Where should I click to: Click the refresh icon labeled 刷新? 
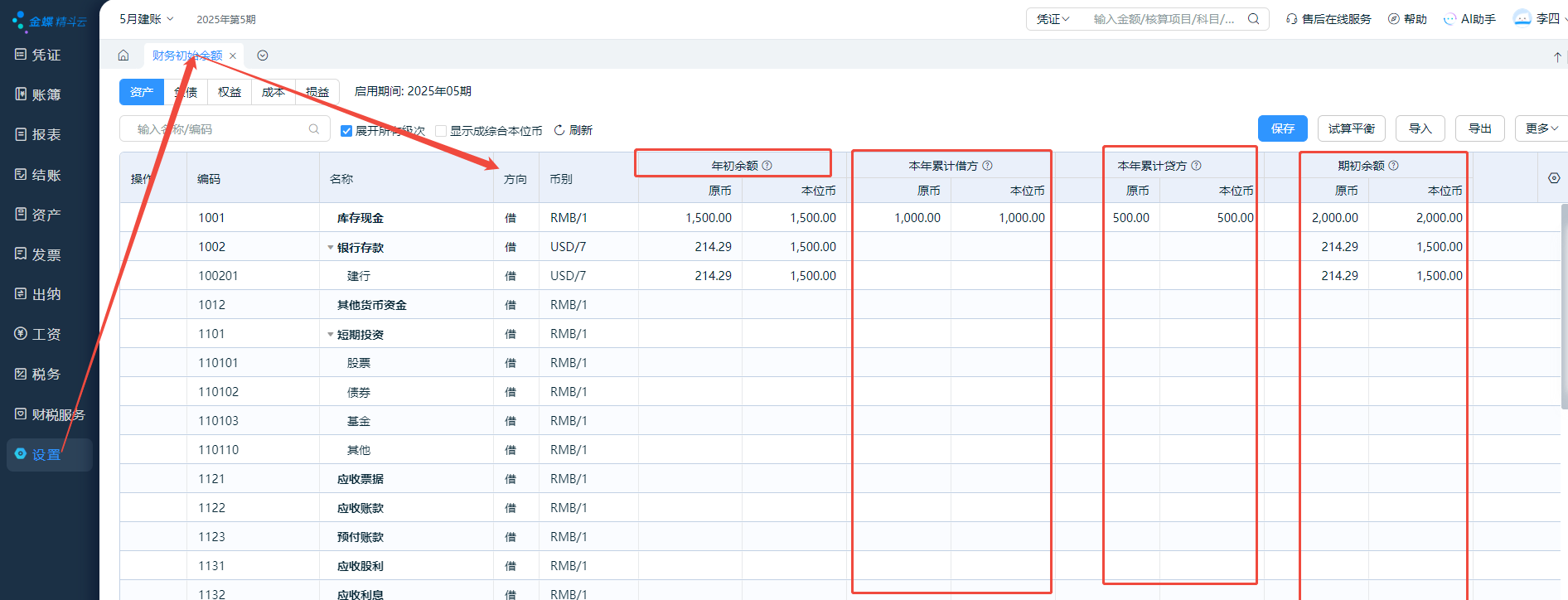pos(559,130)
